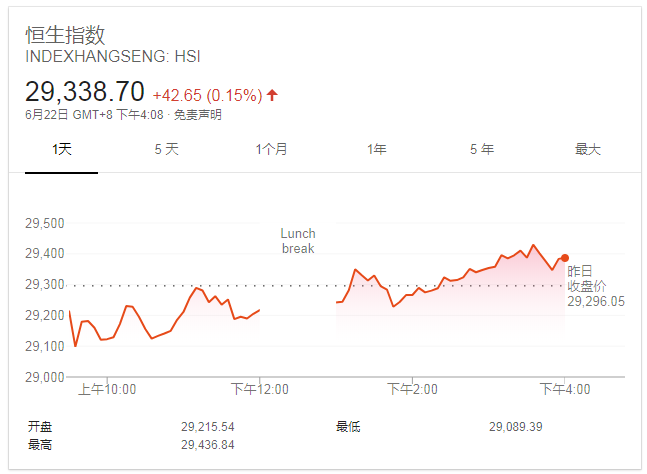647x474 pixels.
Task: Click the 29,000 y-axis label
Action: point(45,377)
